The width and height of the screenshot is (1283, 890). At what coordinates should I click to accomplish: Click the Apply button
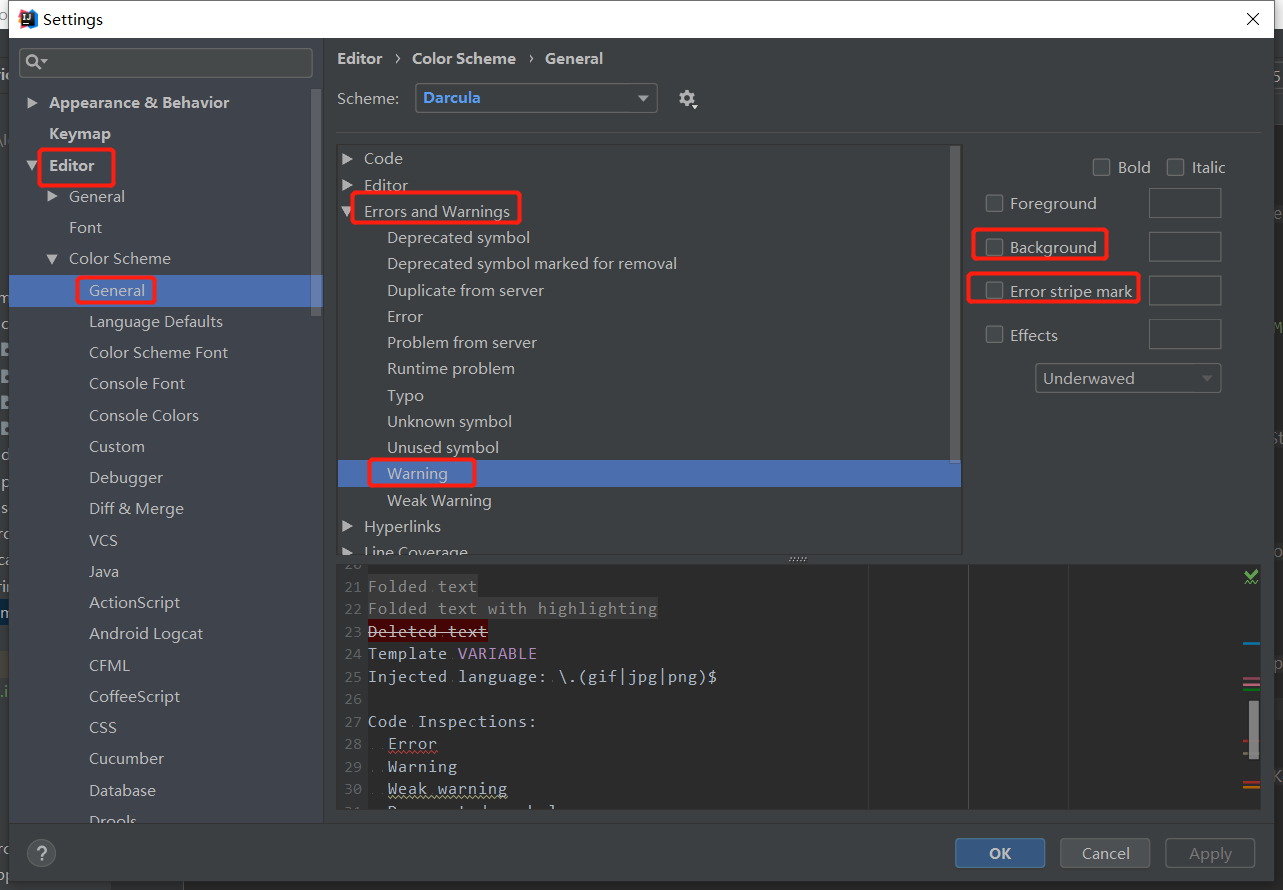1209,853
